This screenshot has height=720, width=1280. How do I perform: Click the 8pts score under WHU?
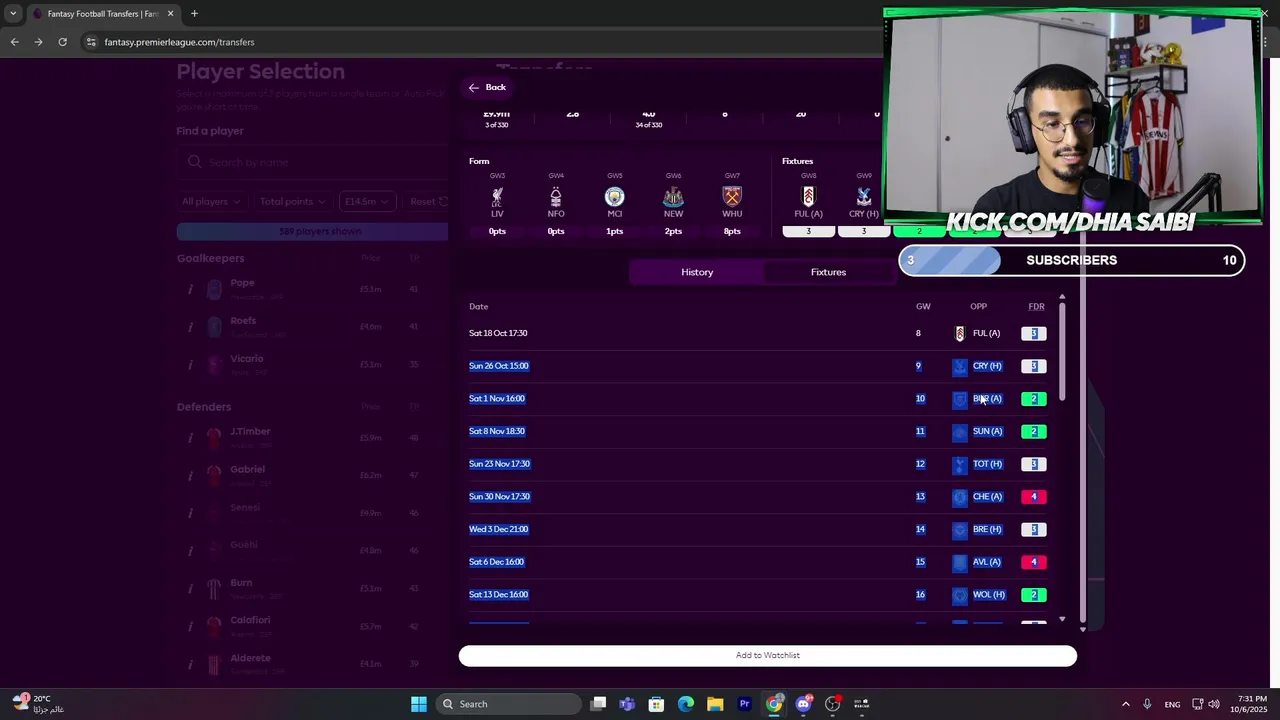[732, 232]
